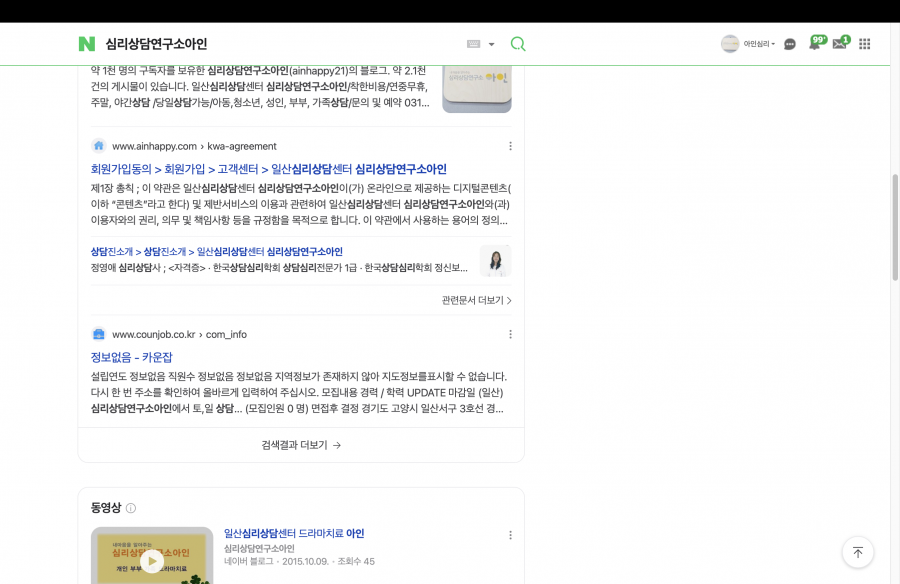900x584 pixels.
Task: Open the 정보없음 - 카운잡 link
Action: [131, 356]
